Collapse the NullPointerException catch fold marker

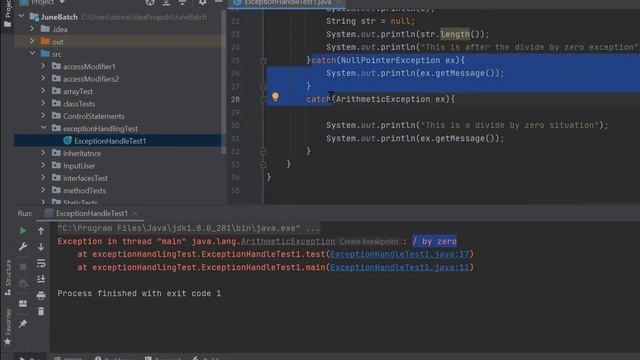tap(263, 60)
